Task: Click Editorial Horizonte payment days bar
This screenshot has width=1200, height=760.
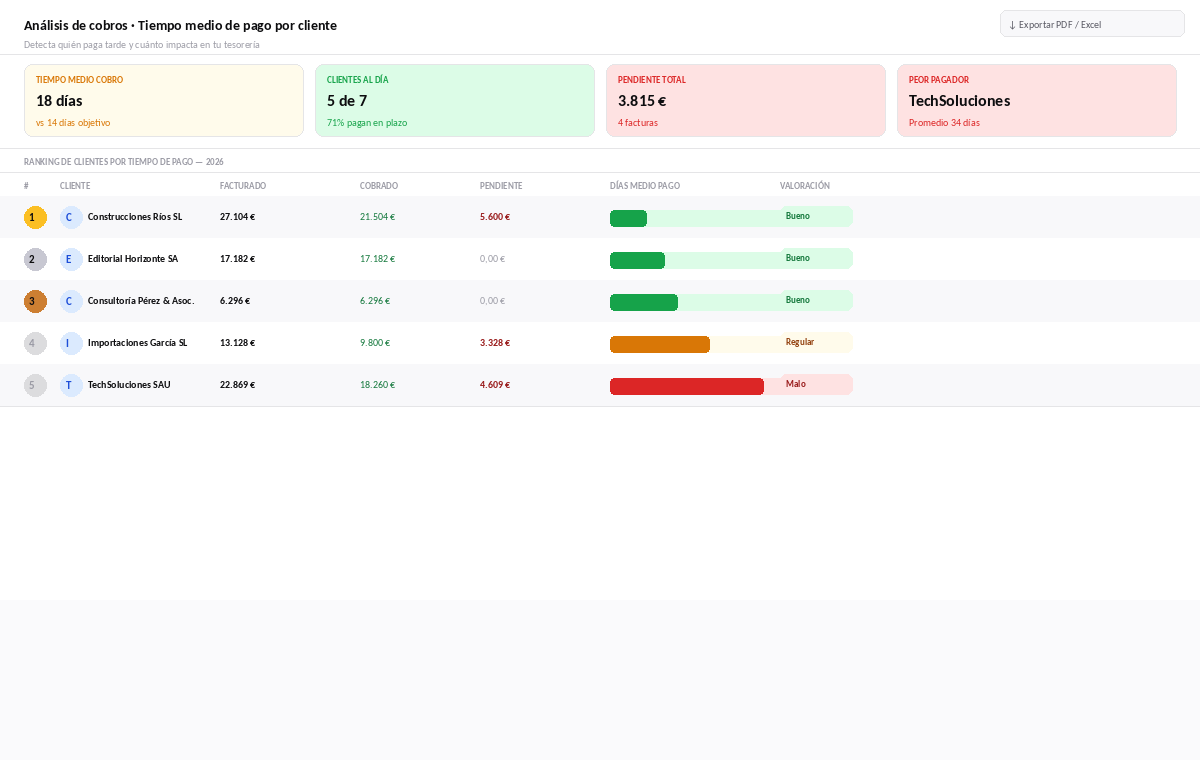Action: 637,261
